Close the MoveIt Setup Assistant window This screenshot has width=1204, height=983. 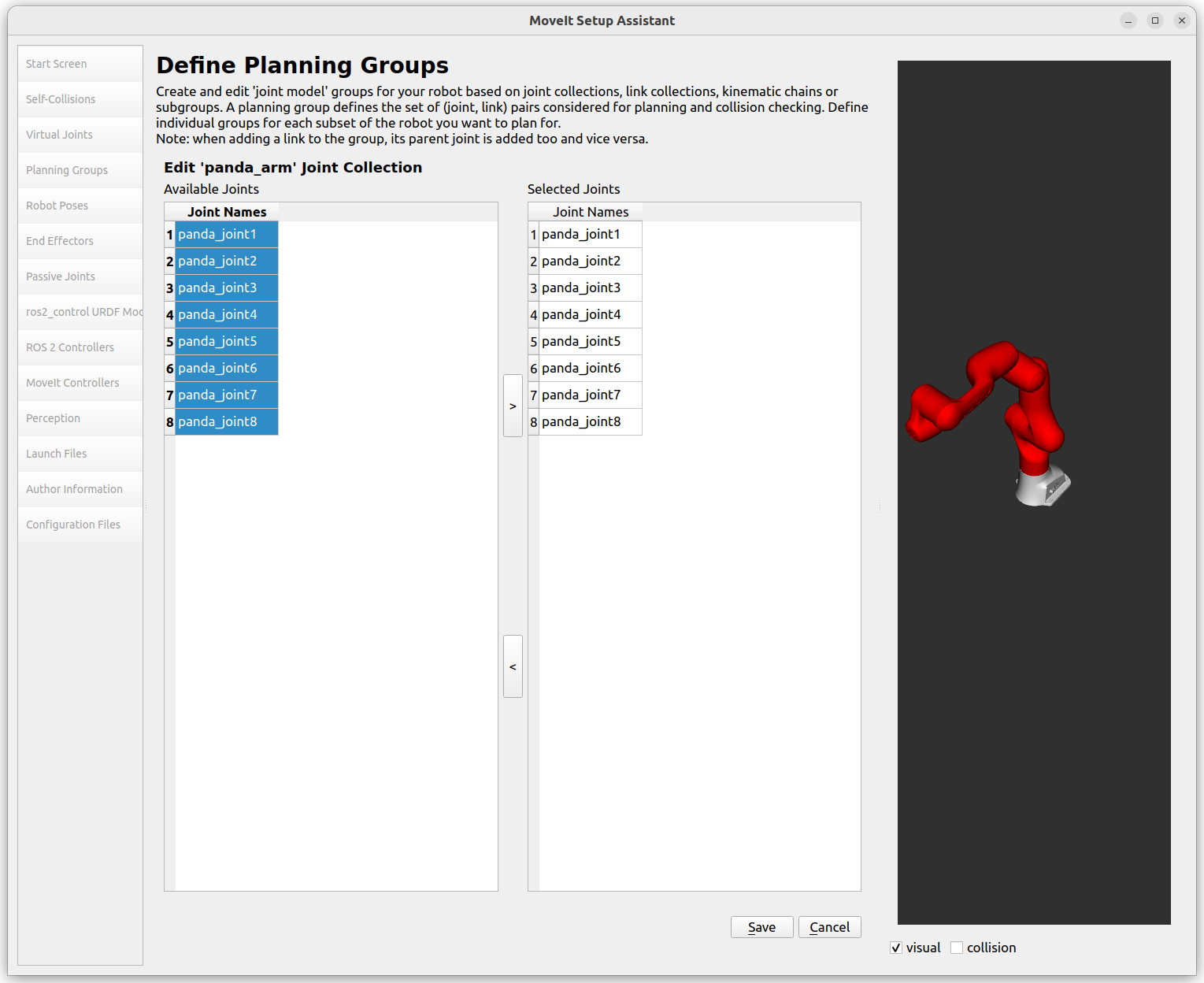click(1182, 20)
